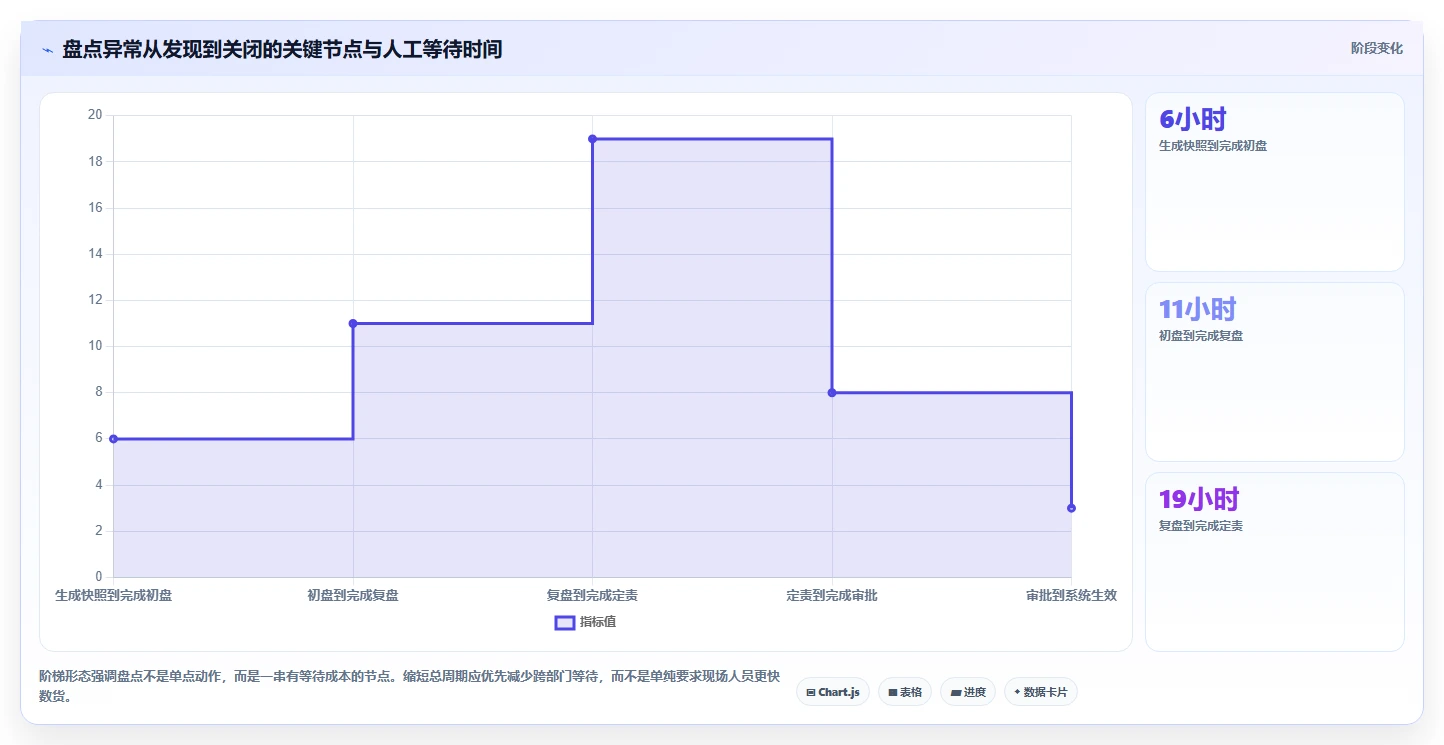Open the 19小时 stat card
This screenshot has width=1444, height=745.
[x=1275, y=562]
